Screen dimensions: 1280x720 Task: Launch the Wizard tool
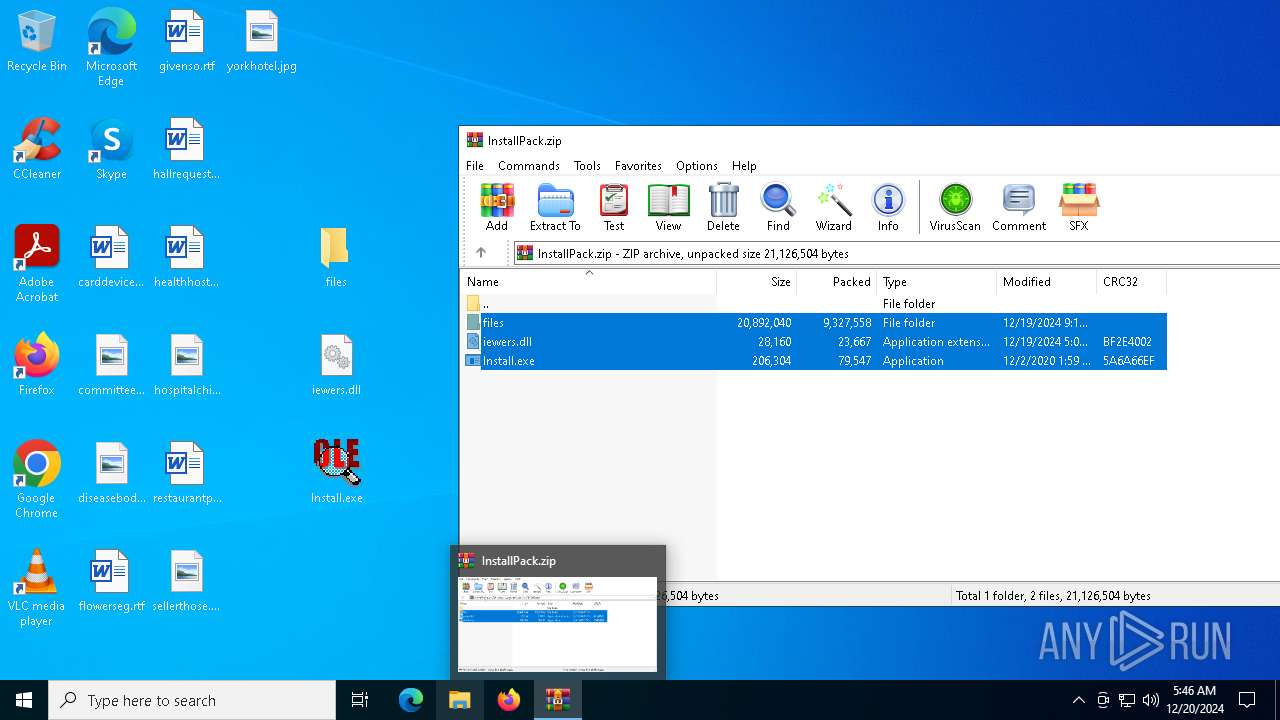(x=833, y=207)
